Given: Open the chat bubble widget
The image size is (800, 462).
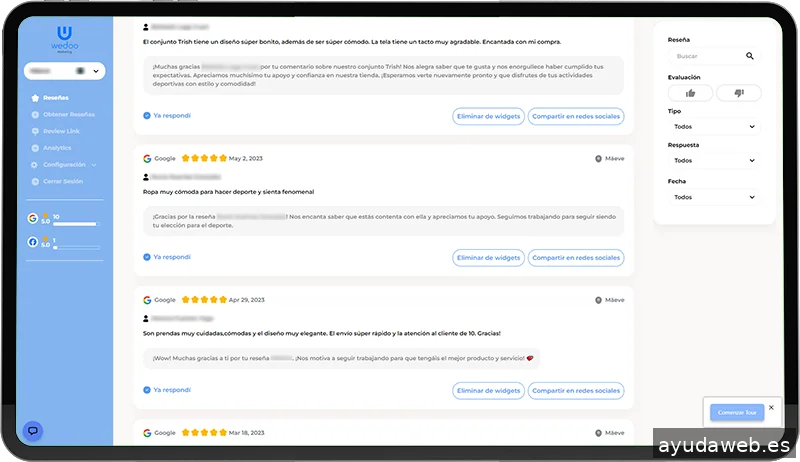Looking at the screenshot, I should pyautogui.click(x=33, y=431).
